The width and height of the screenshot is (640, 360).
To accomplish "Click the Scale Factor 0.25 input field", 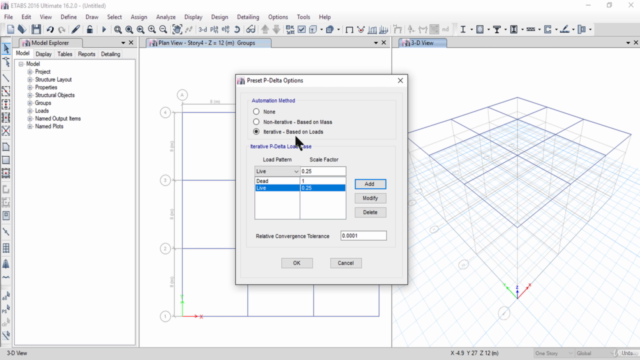I will coord(323,171).
